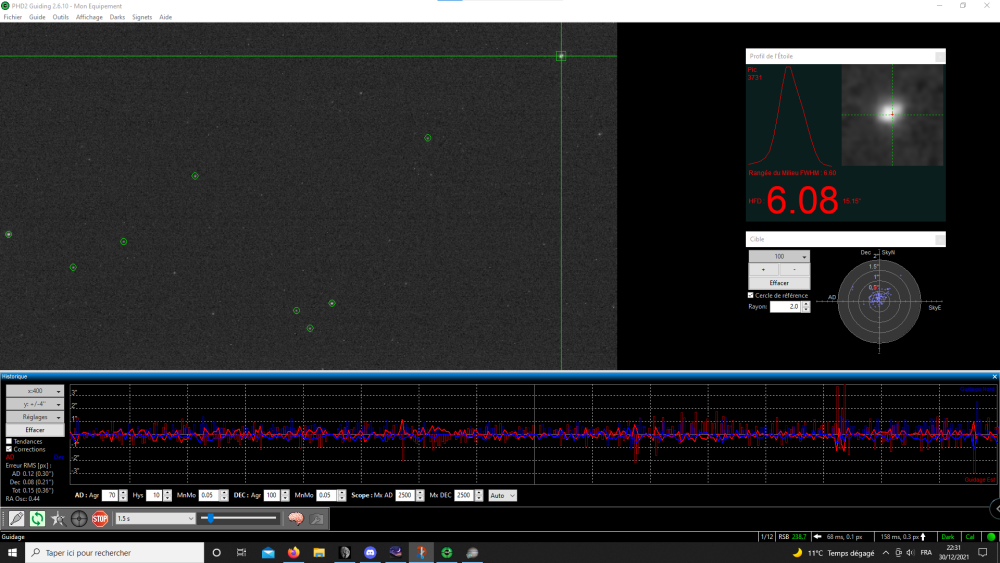Viewport: 1000px width, 563px height.
Task: Open advanced settings brain icon
Action: tap(295, 519)
